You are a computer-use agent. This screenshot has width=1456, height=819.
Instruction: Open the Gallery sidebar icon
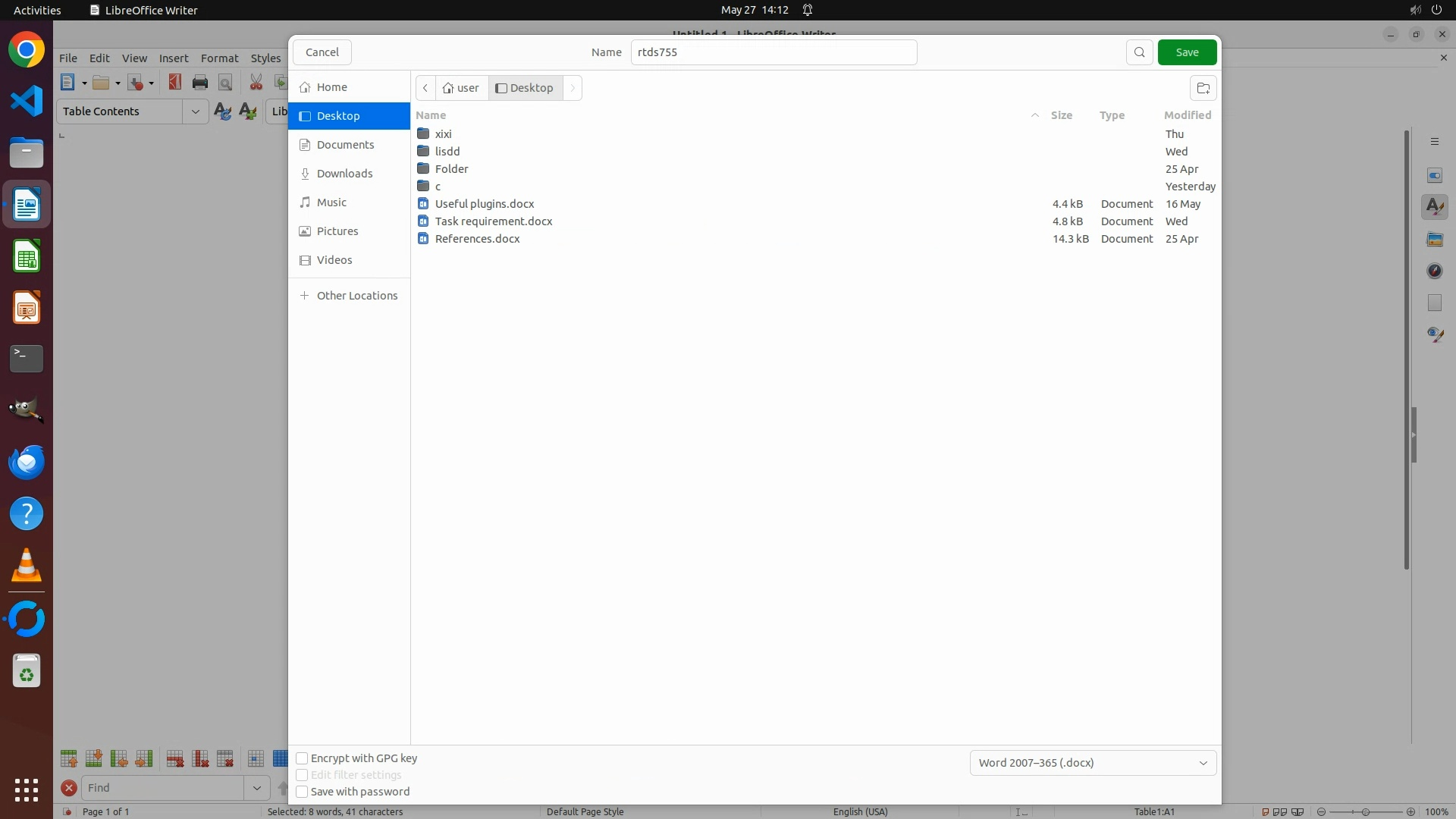coord(1434,240)
